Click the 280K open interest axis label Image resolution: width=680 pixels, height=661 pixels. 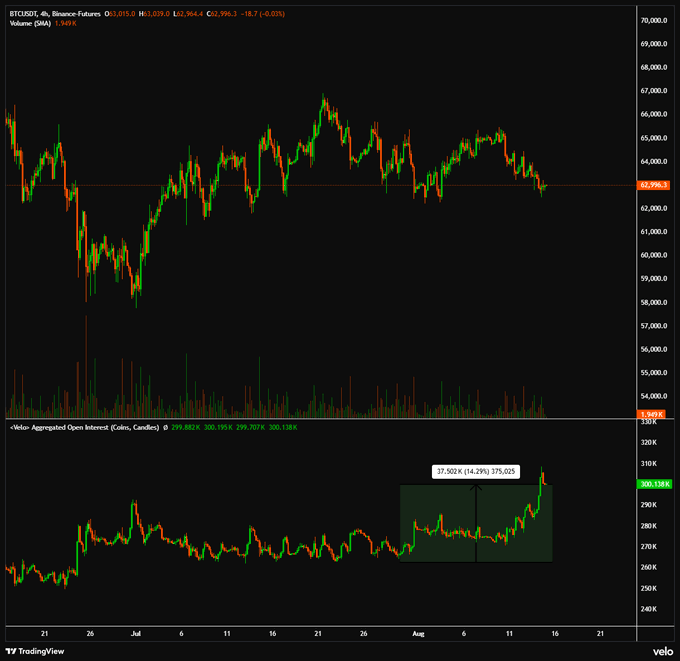click(649, 526)
